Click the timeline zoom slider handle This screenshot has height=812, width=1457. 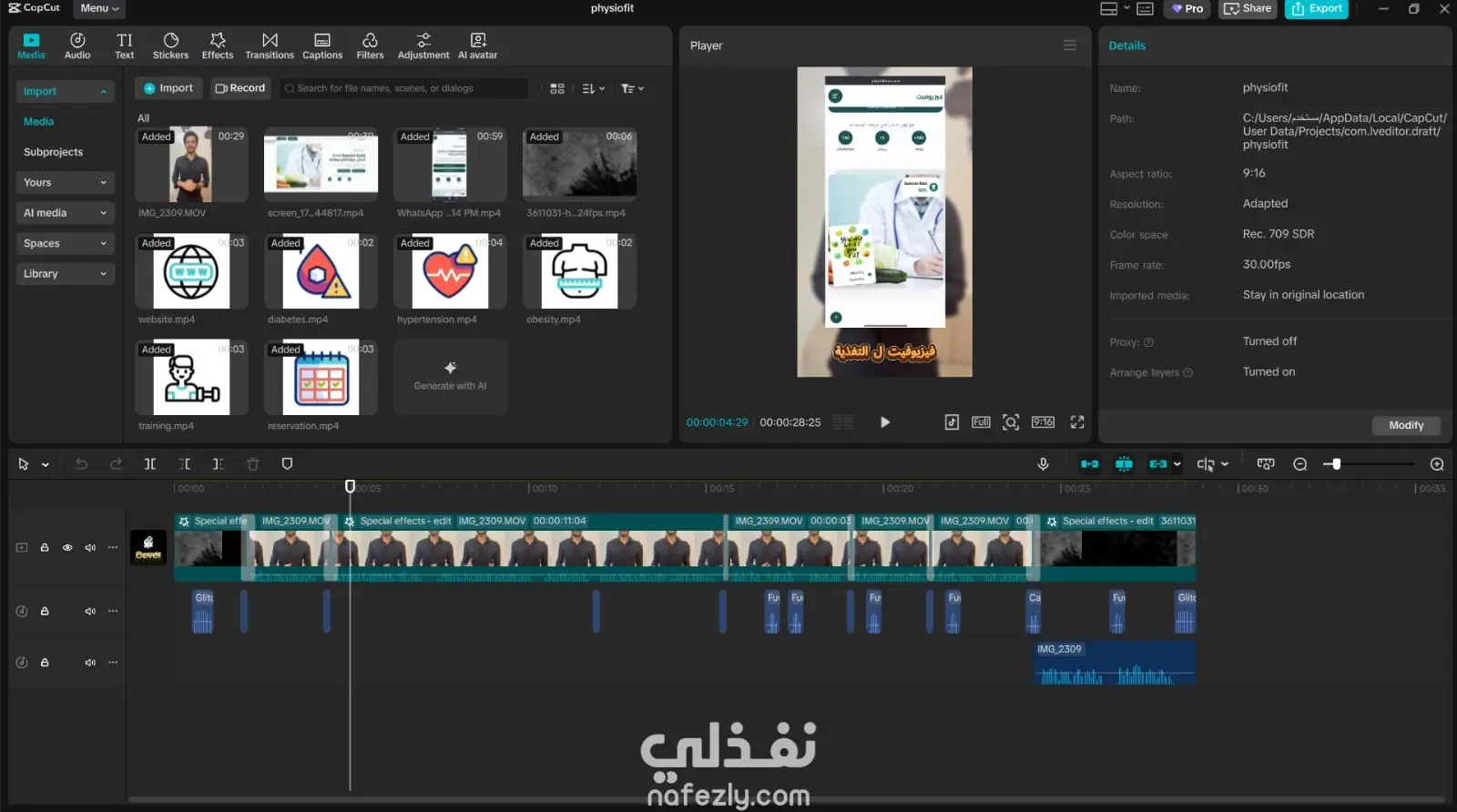coord(1336,464)
